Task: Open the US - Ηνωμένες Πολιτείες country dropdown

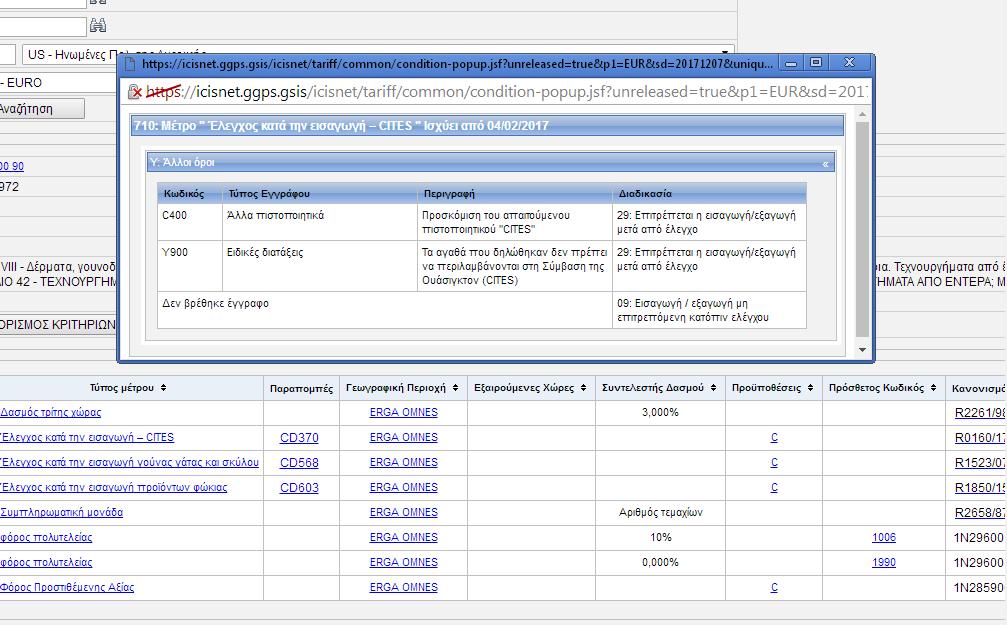Action: point(378,55)
